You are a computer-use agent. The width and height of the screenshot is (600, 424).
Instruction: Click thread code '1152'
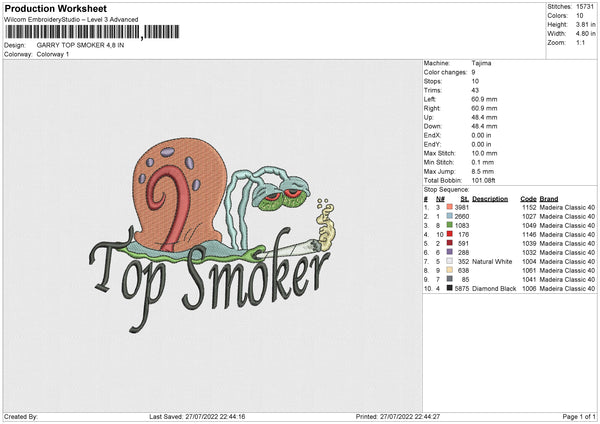click(529, 207)
